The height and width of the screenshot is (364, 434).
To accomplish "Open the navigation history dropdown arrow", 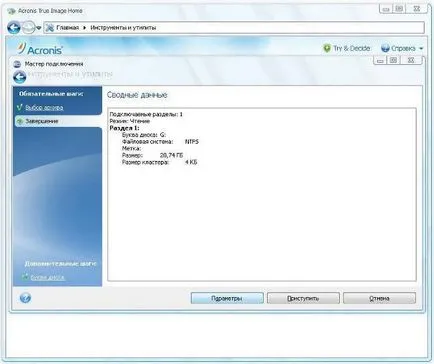I will (x=39, y=28).
